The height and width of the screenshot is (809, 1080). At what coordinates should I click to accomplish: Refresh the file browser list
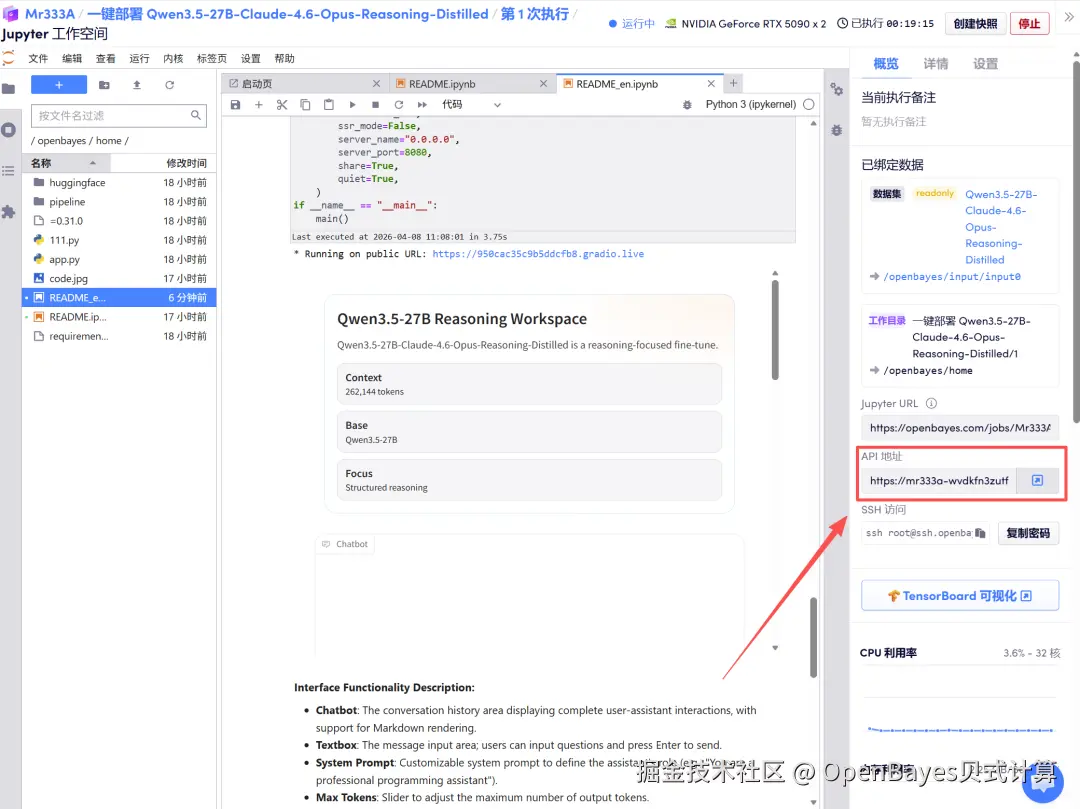coord(169,85)
